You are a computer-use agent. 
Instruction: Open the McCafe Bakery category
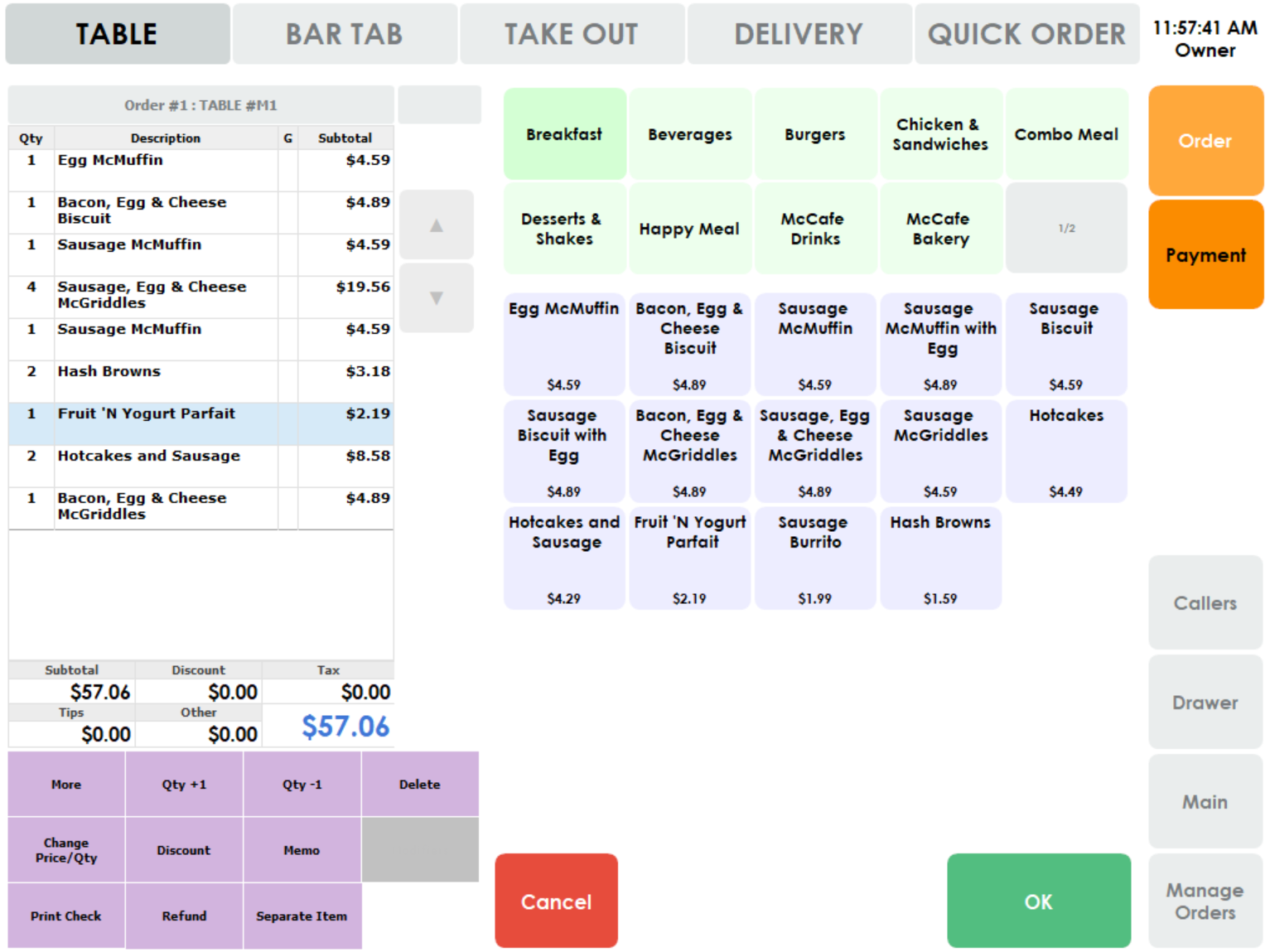[x=940, y=229]
